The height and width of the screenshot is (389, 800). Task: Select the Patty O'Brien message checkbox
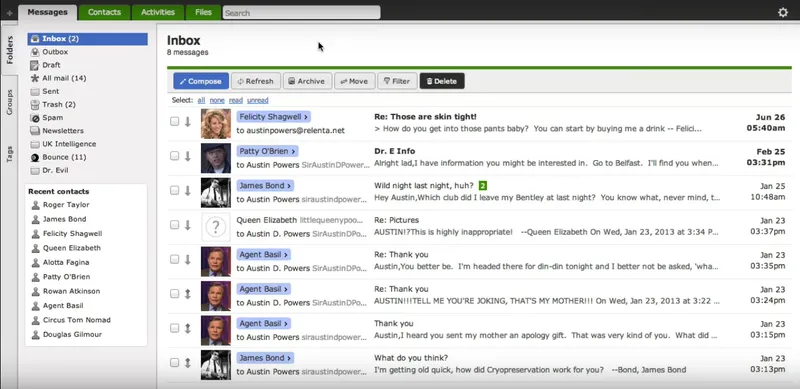pyautogui.click(x=174, y=156)
